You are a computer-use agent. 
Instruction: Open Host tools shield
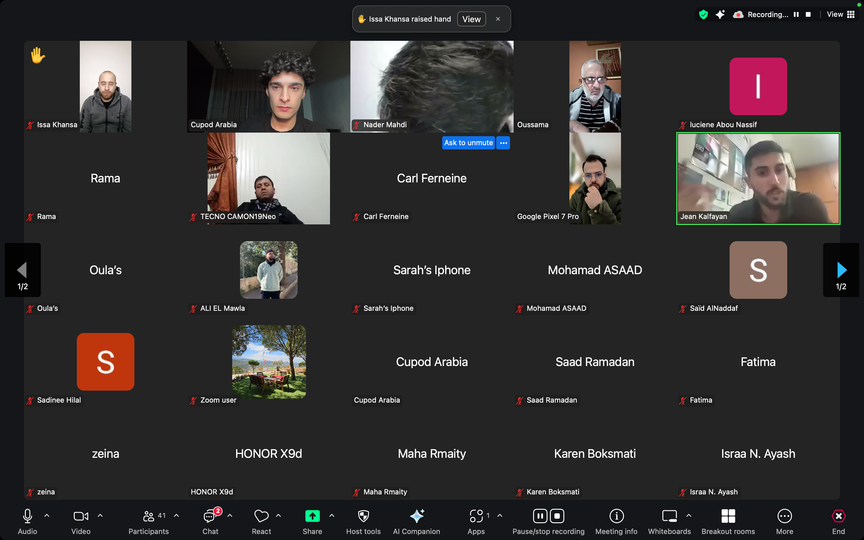pyautogui.click(x=363, y=522)
